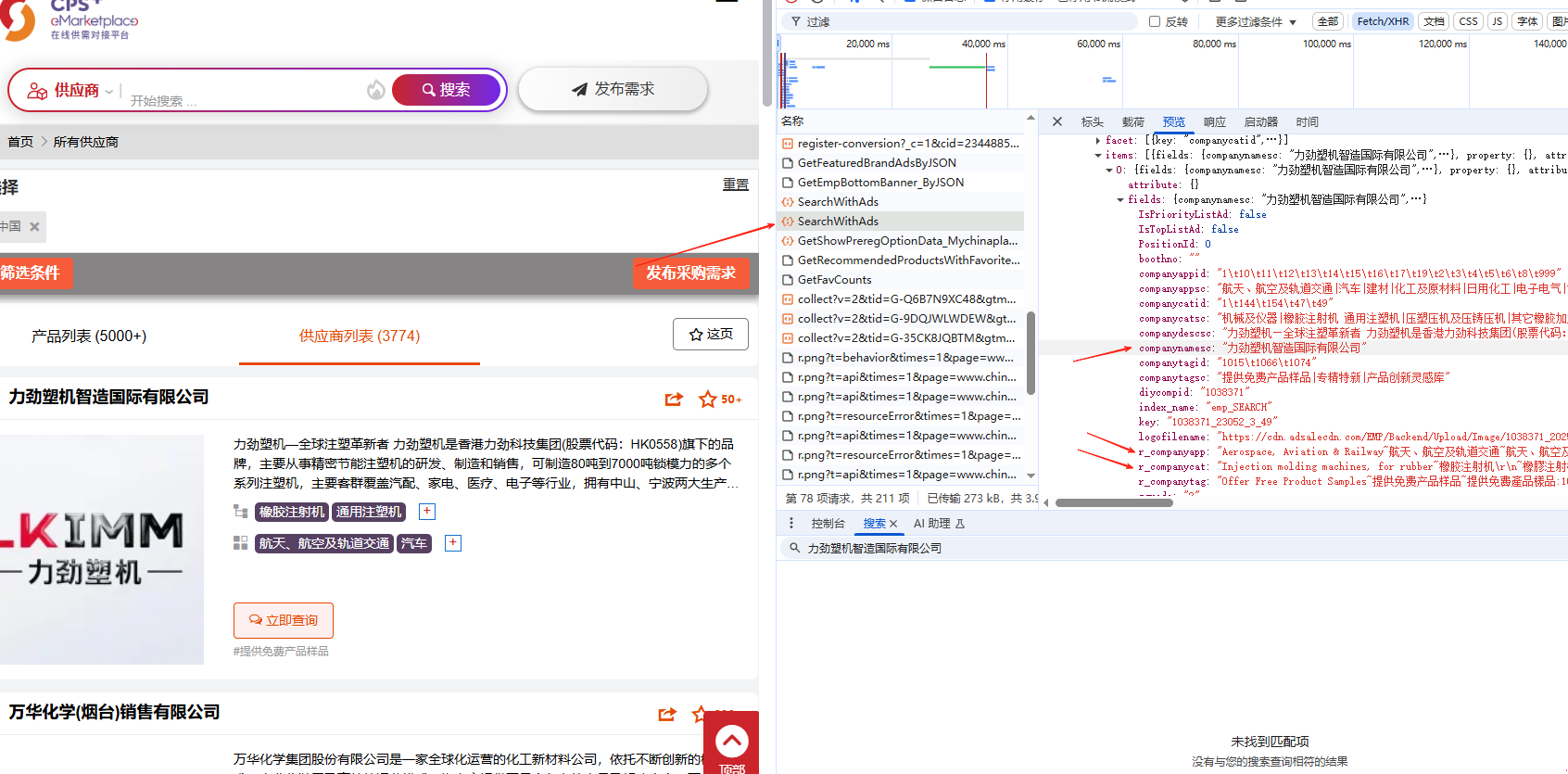Click the 重置 reset link

coord(736,184)
